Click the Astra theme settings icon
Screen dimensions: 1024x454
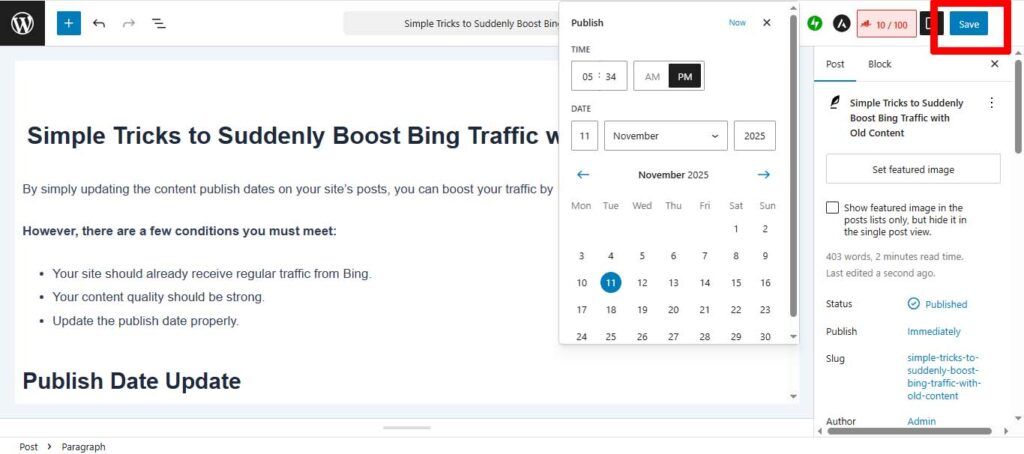point(843,23)
